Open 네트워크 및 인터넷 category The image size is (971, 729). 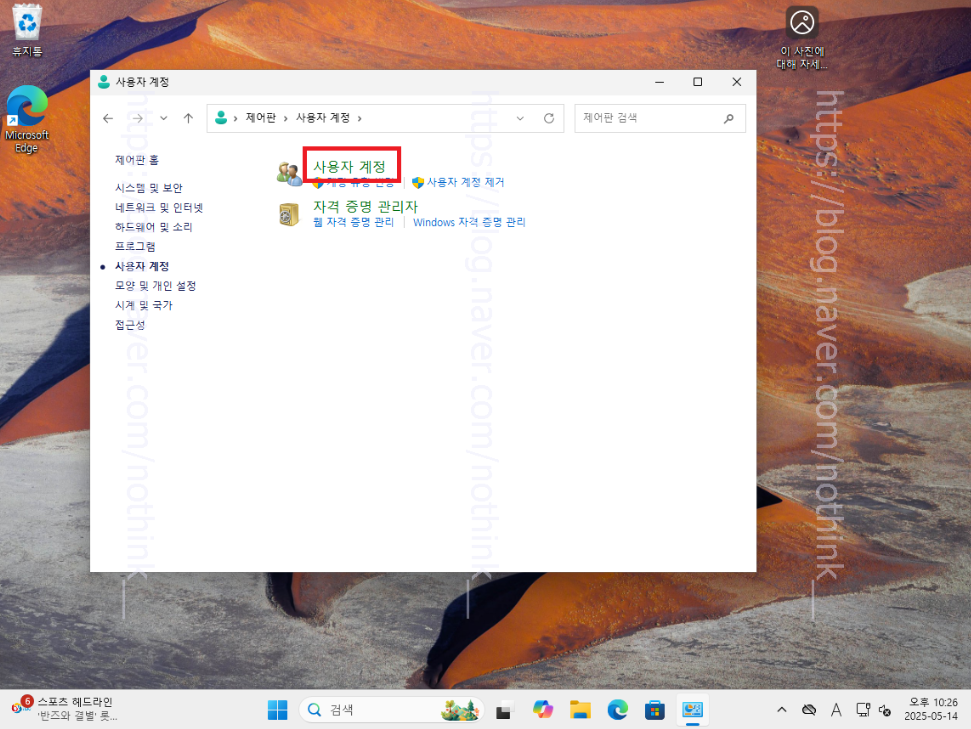[159, 207]
